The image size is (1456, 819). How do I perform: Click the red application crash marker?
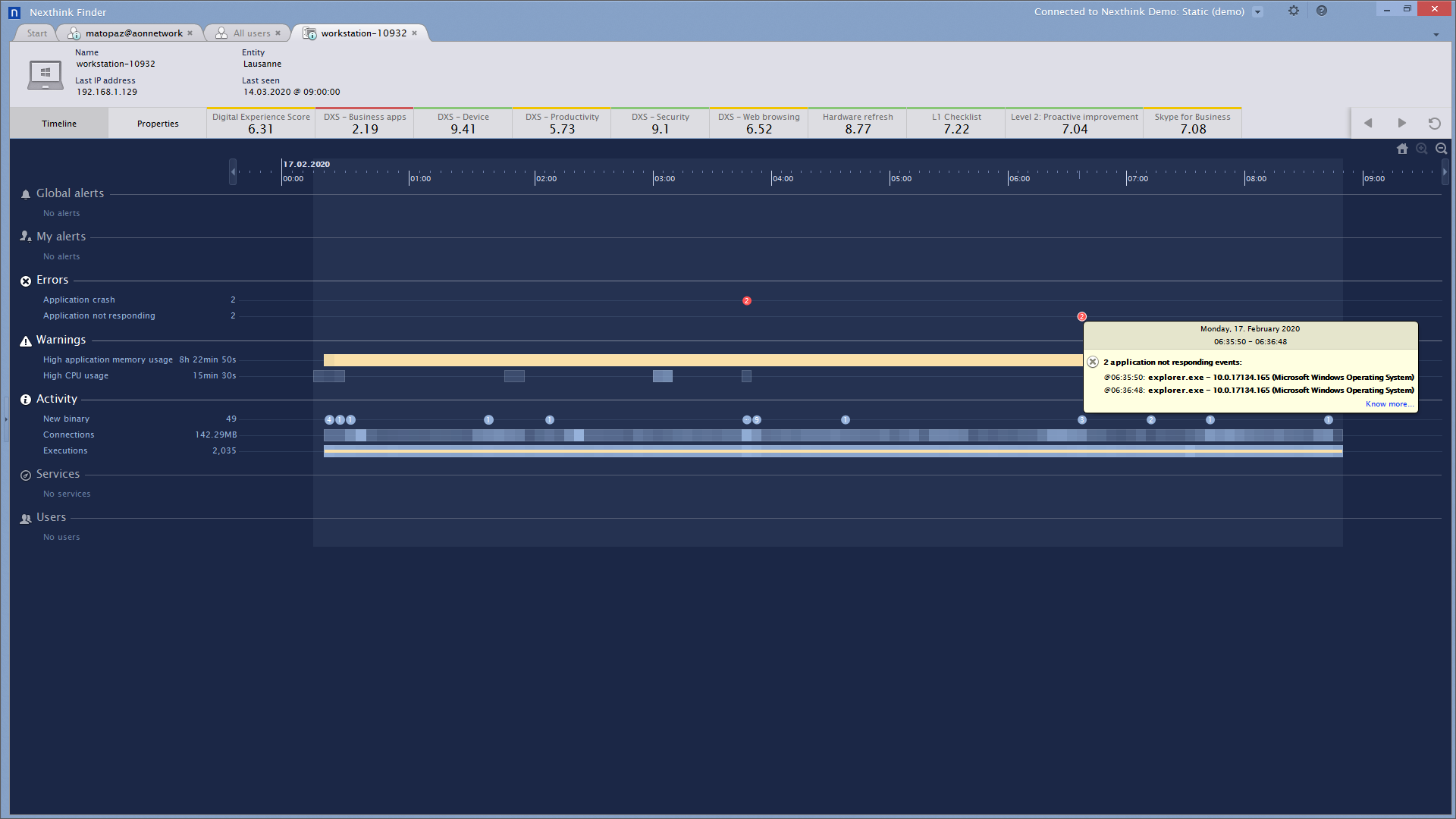click(747, 301)
